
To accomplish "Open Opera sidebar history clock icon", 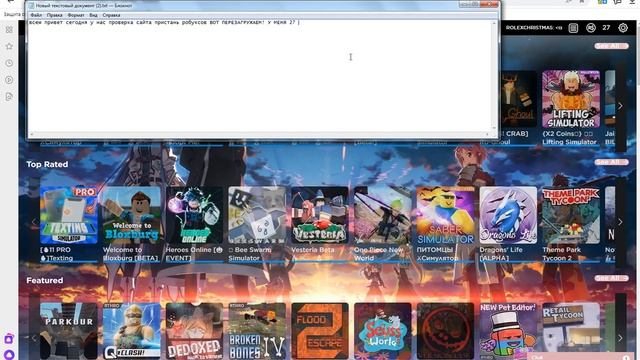I will [x=9, y=63].
